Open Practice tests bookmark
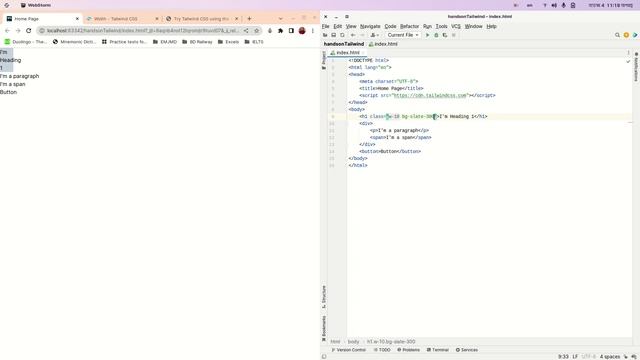This screenshot has width=640, height=360. coord(124,42)
